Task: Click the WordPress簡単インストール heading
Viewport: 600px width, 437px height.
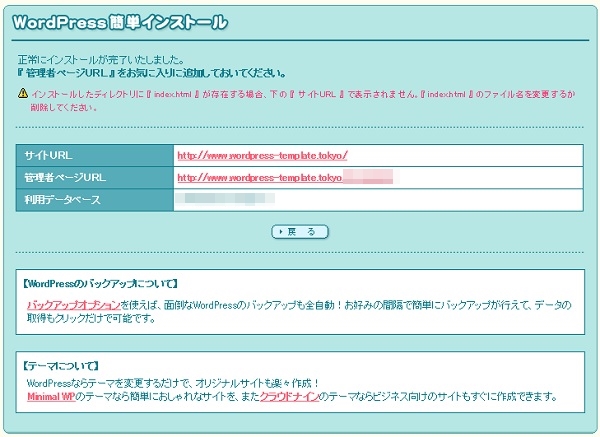Action: 120,23
